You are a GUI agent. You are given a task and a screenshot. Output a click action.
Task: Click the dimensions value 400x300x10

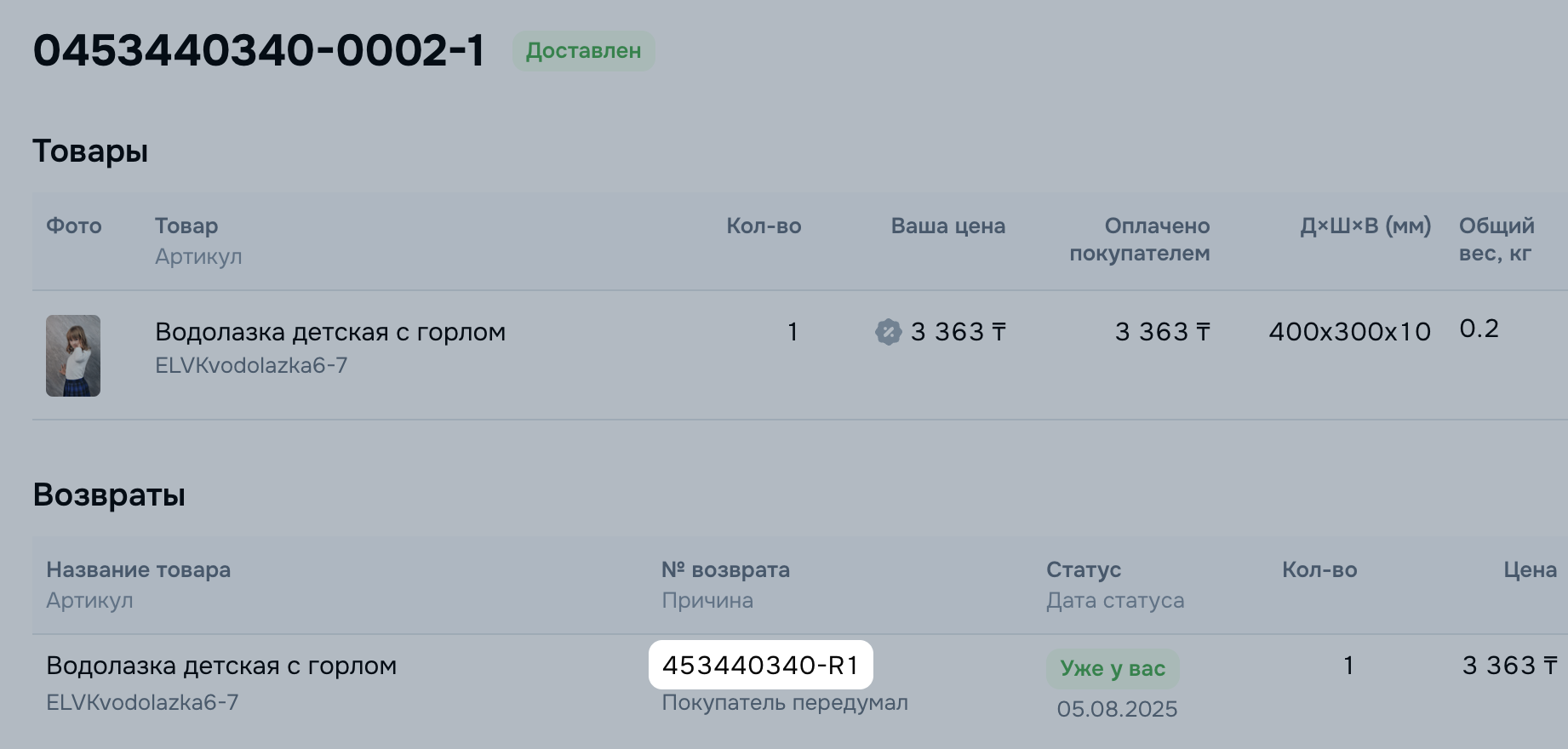1350,332
